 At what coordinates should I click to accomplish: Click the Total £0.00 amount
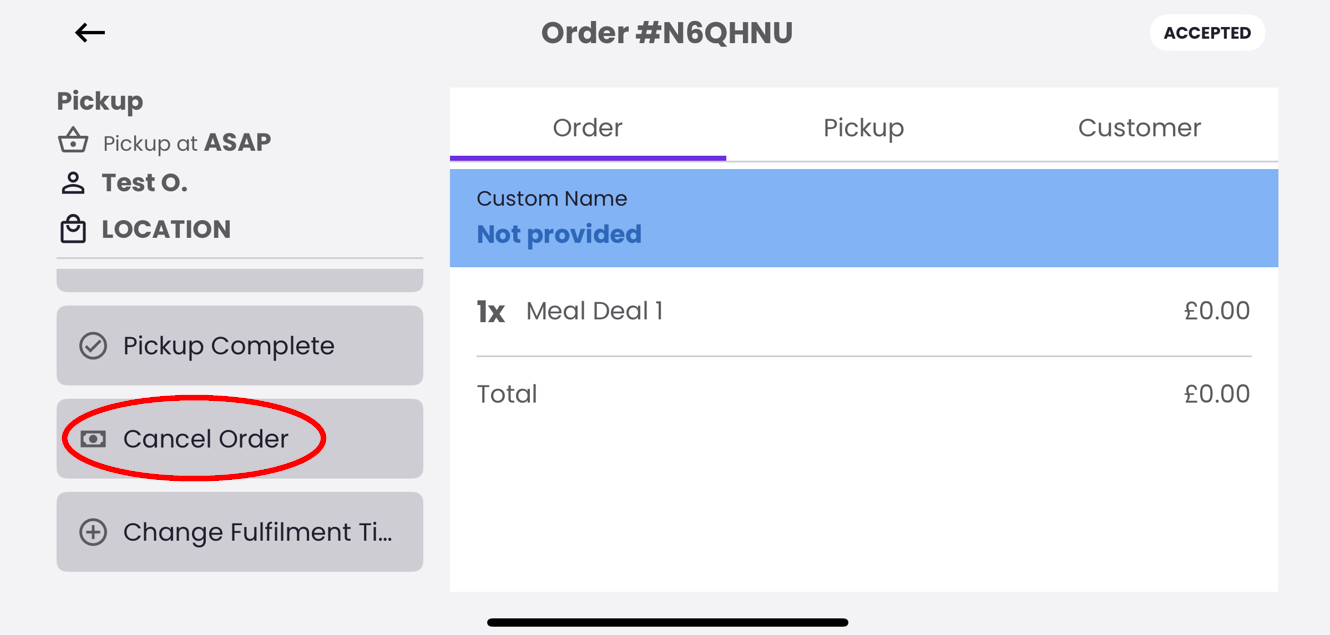1216,394
